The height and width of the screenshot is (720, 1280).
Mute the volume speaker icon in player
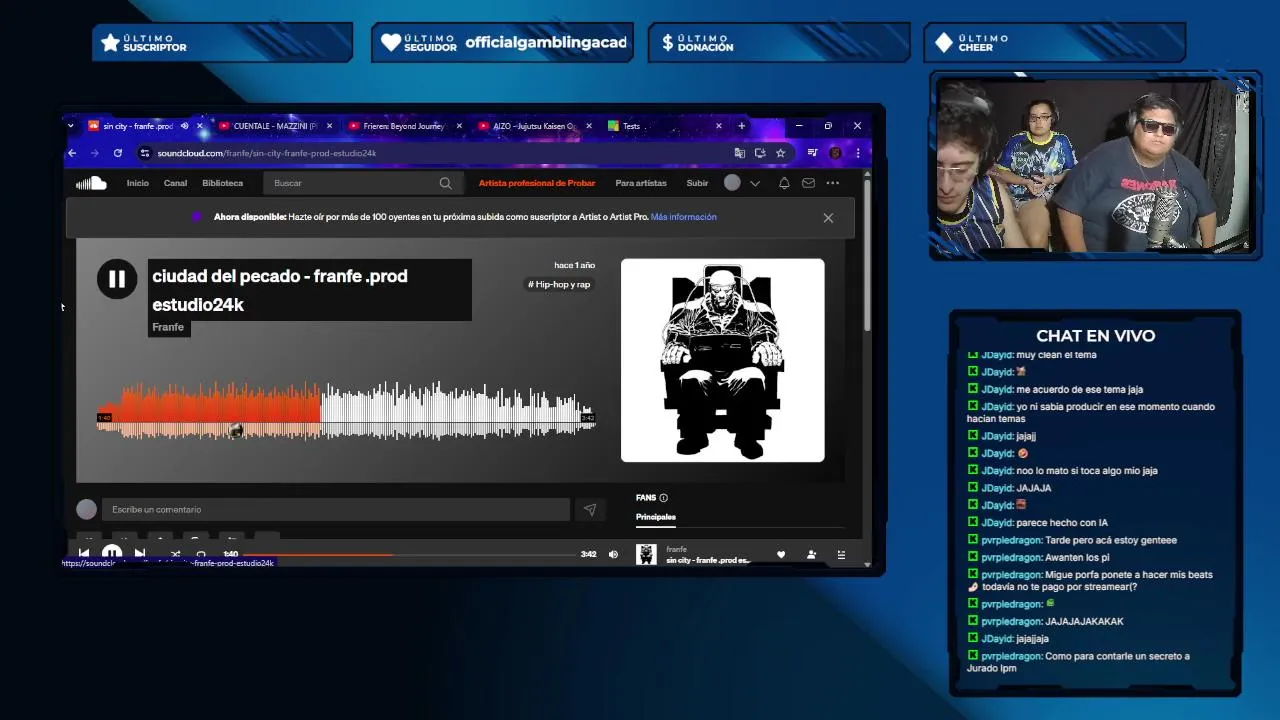point(613,554)
